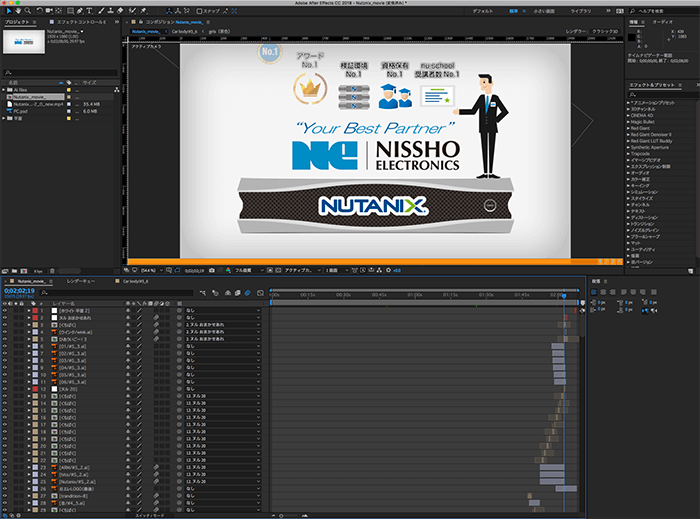This screenshot has width=700, height=519.
Task: Click the label color swatch of layer 2
Action: point(35,318)
